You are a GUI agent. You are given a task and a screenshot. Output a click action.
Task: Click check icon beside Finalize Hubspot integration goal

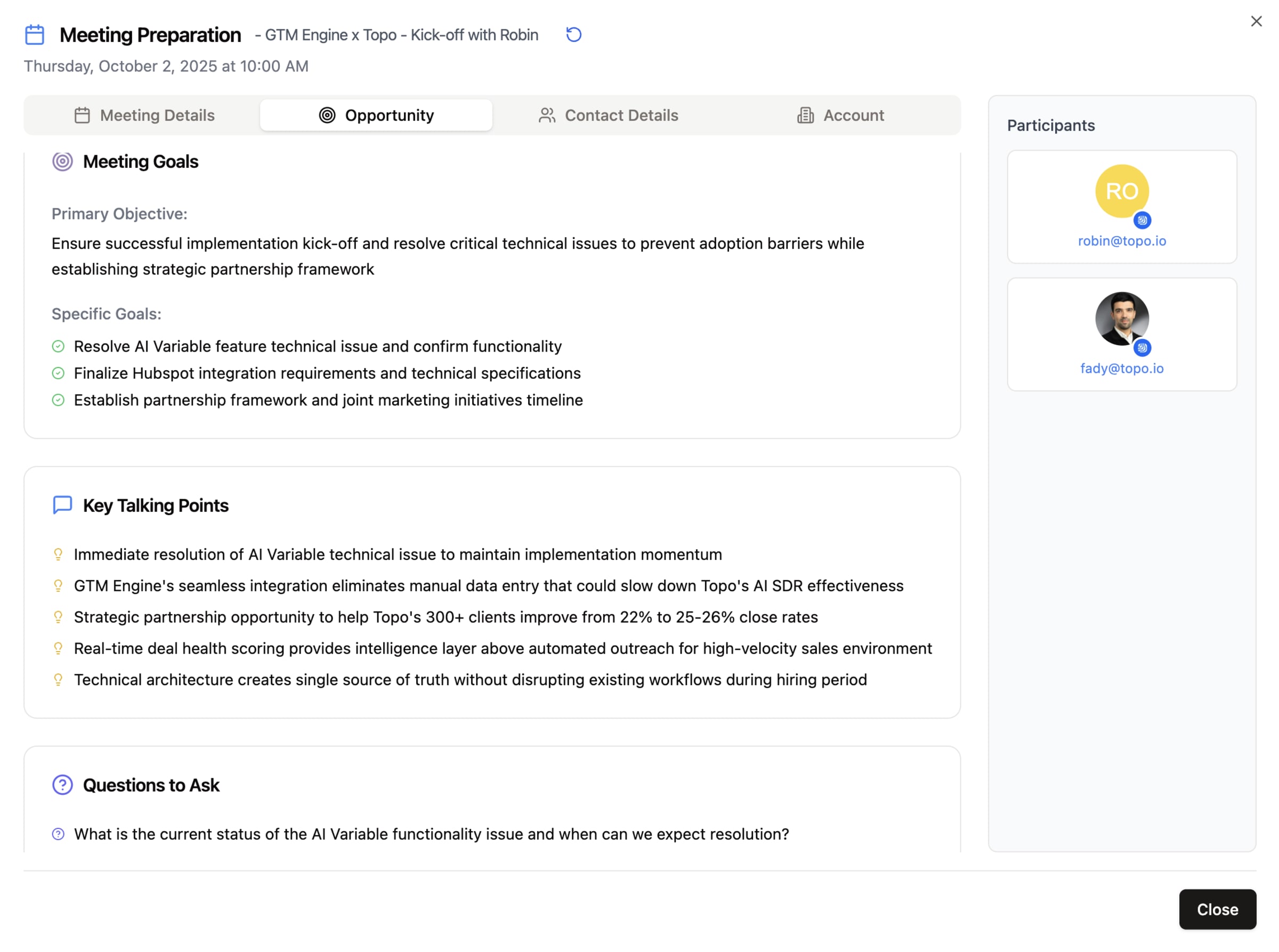pos(58,373)
